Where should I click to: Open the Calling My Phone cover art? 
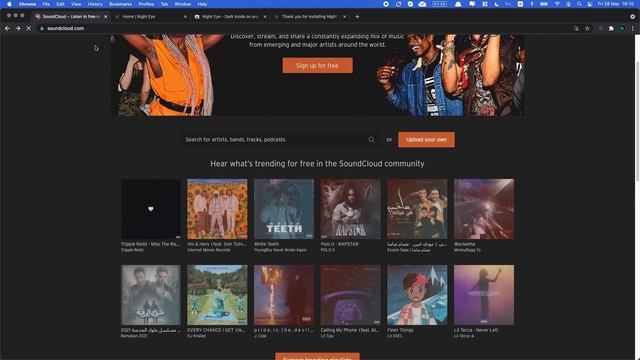pos(350,295)
